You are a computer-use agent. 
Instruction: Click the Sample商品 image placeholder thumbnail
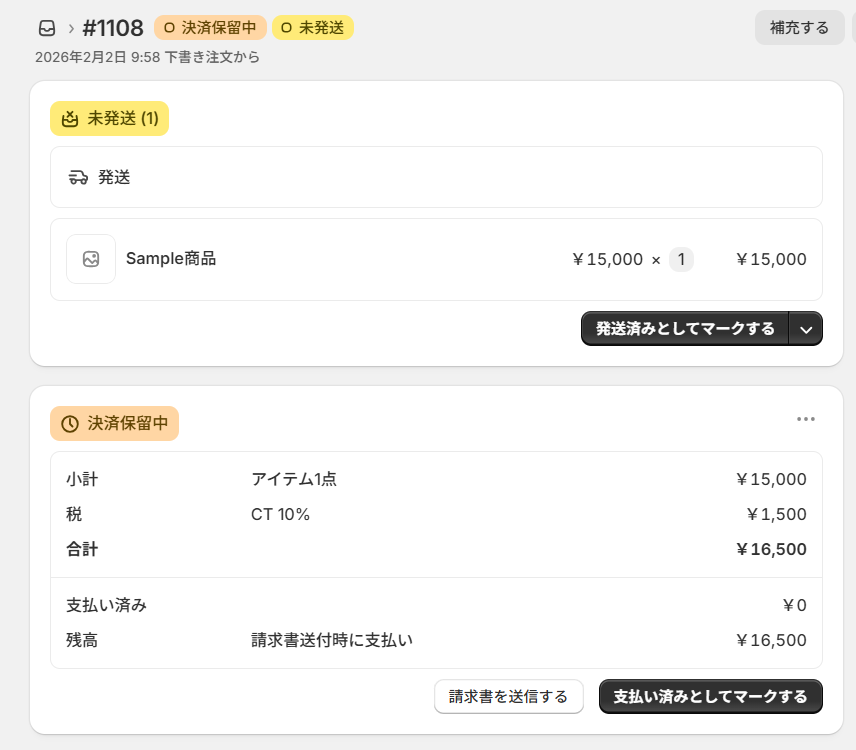(91, 259)
